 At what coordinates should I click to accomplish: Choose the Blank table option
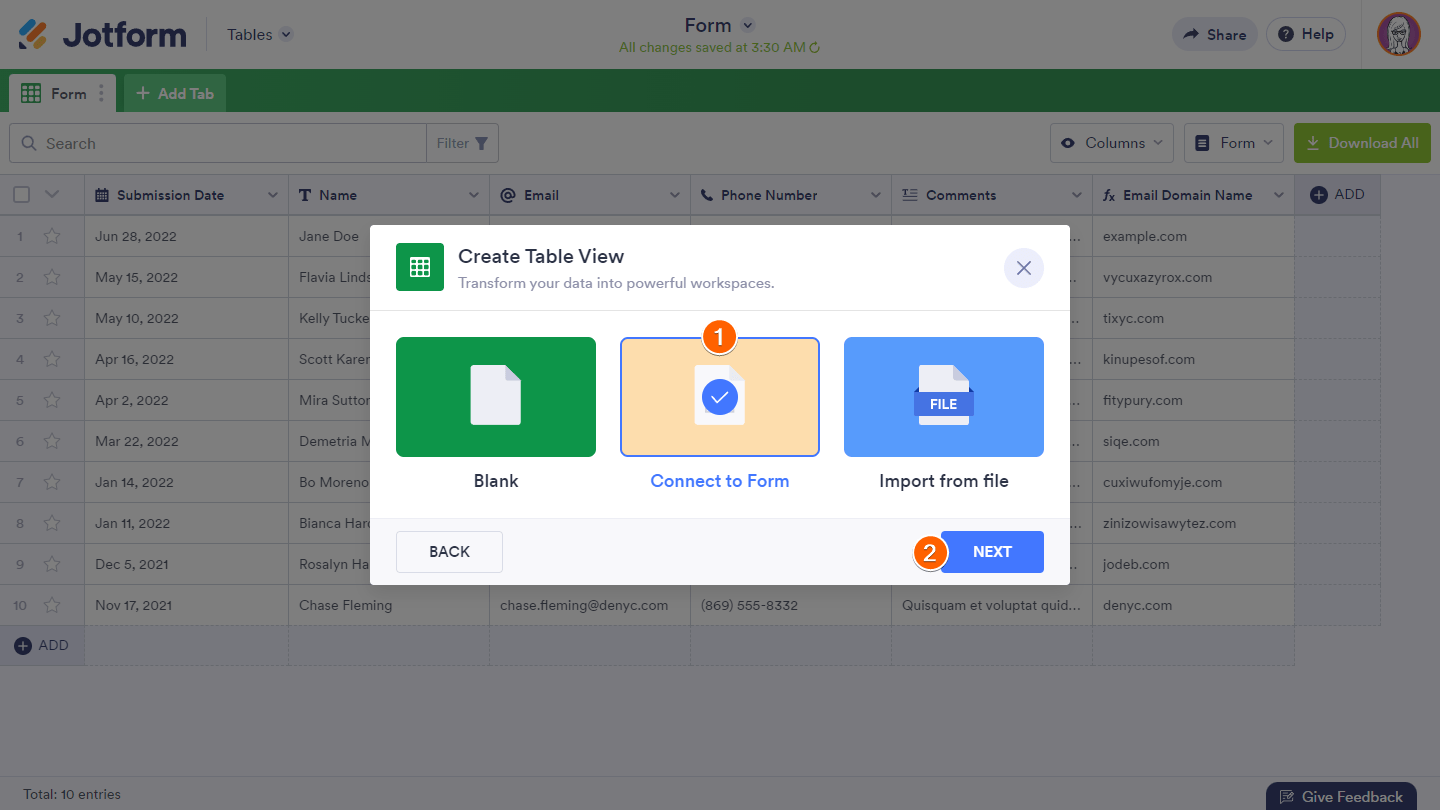(496, 397)
